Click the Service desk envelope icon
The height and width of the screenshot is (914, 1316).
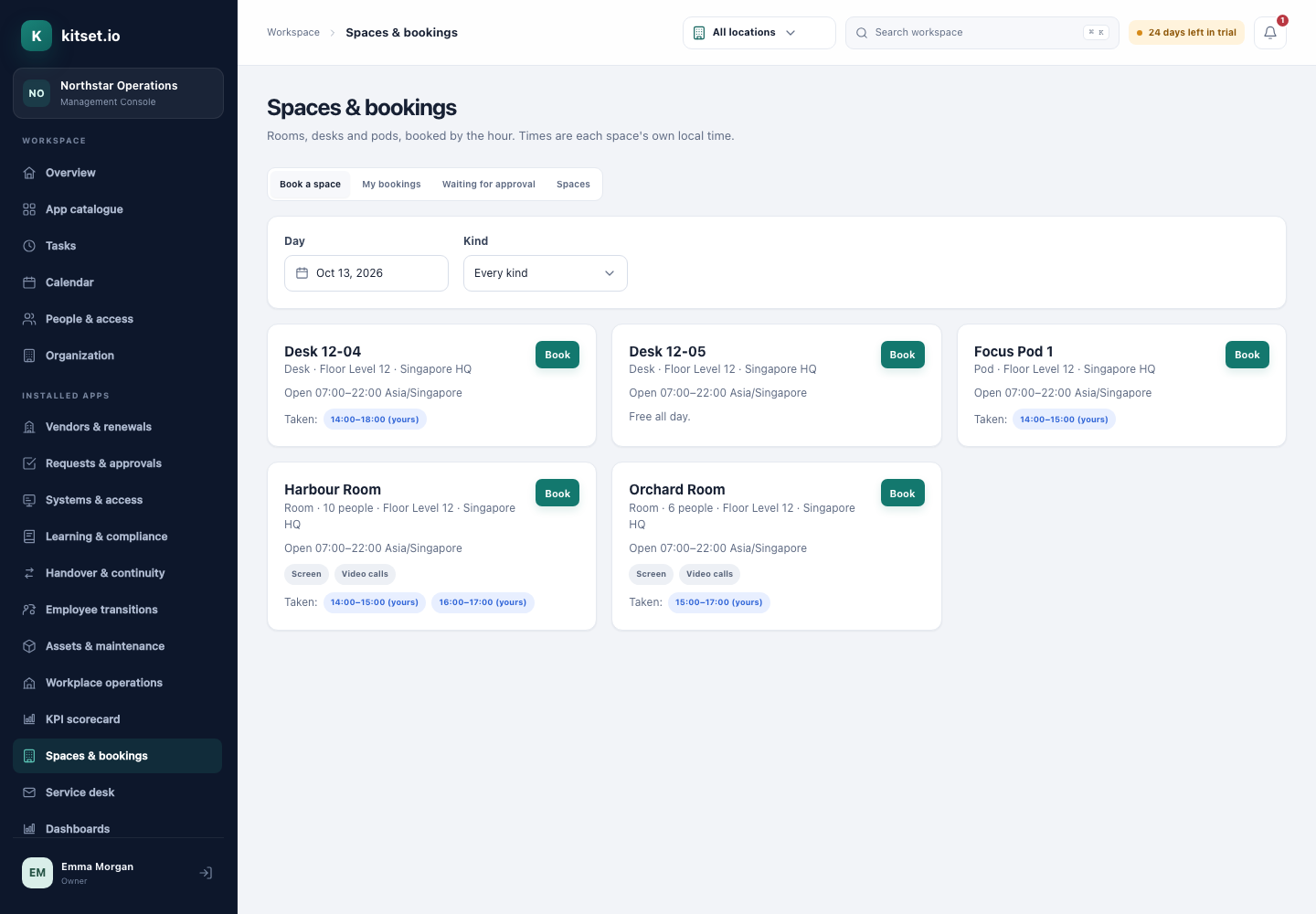click(29, 792)
